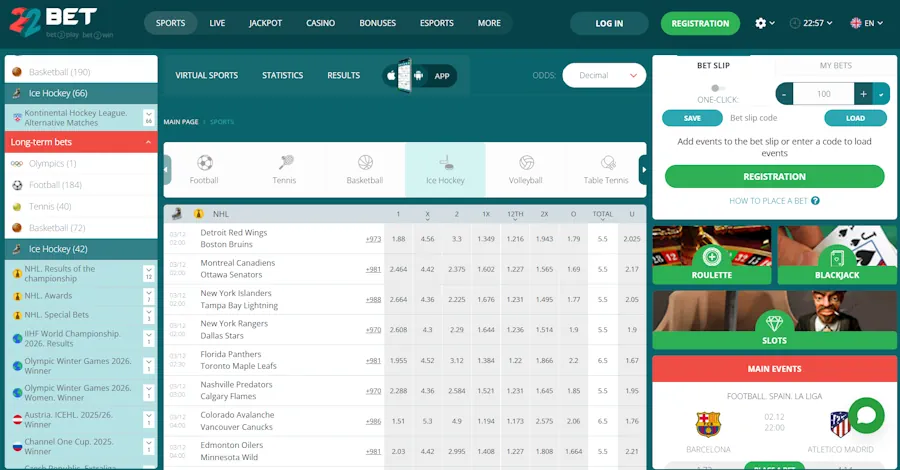Select odds 1.51 for Colorado Avalanche
This screenshot has height=470, width=900.
pos(398,421)
